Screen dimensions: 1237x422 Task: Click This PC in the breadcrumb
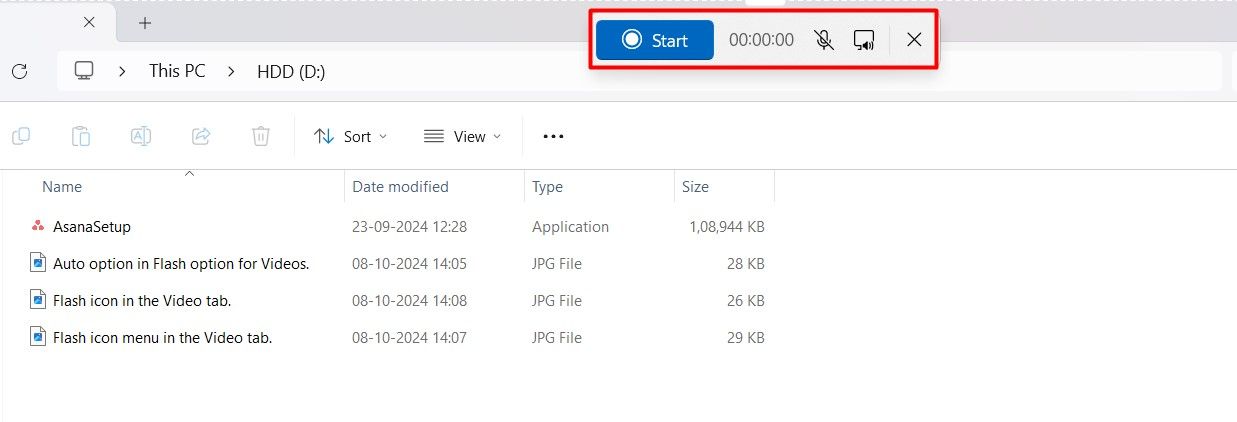(x=177, y=71)
